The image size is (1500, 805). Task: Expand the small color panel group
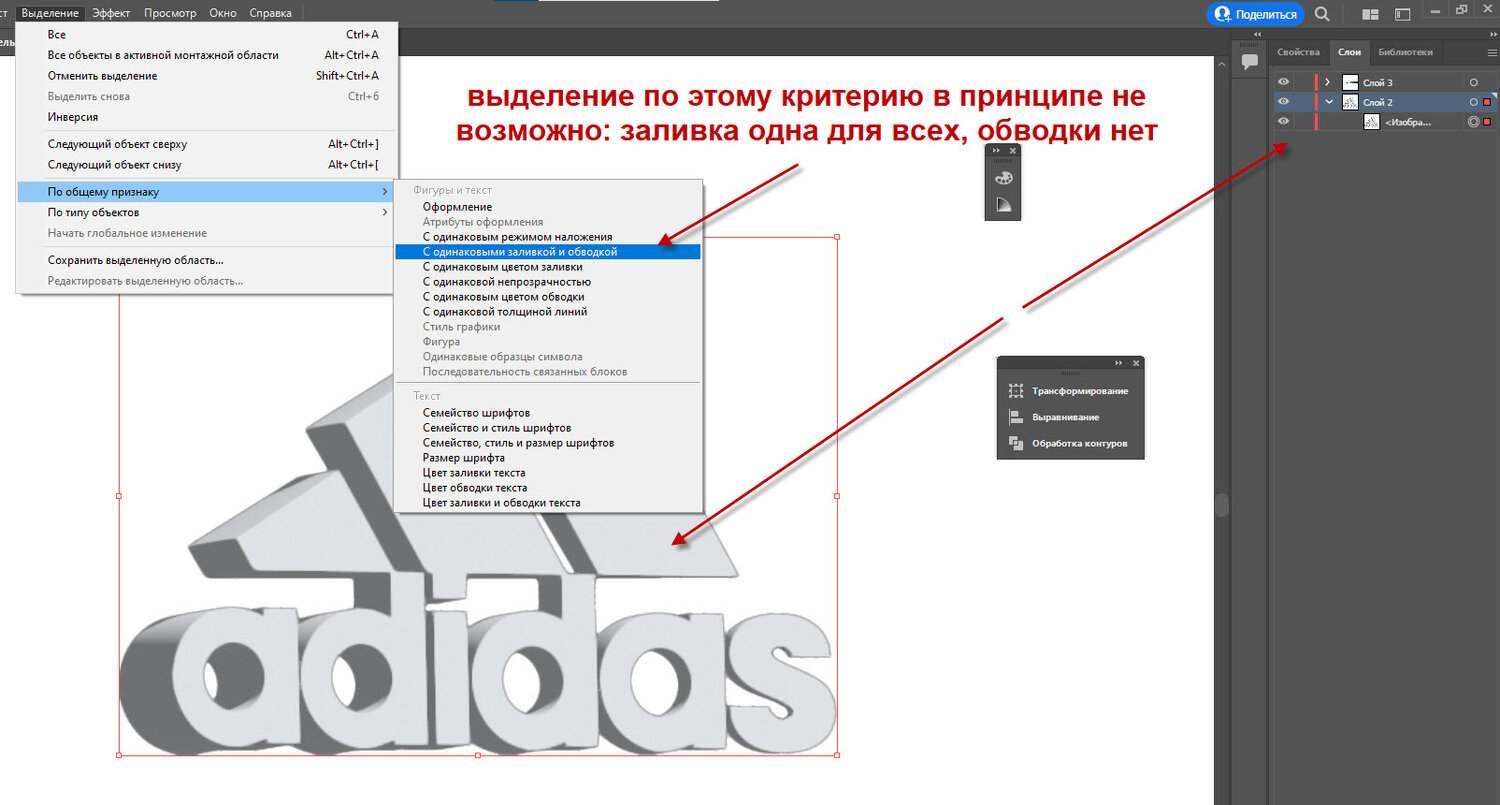997,150
